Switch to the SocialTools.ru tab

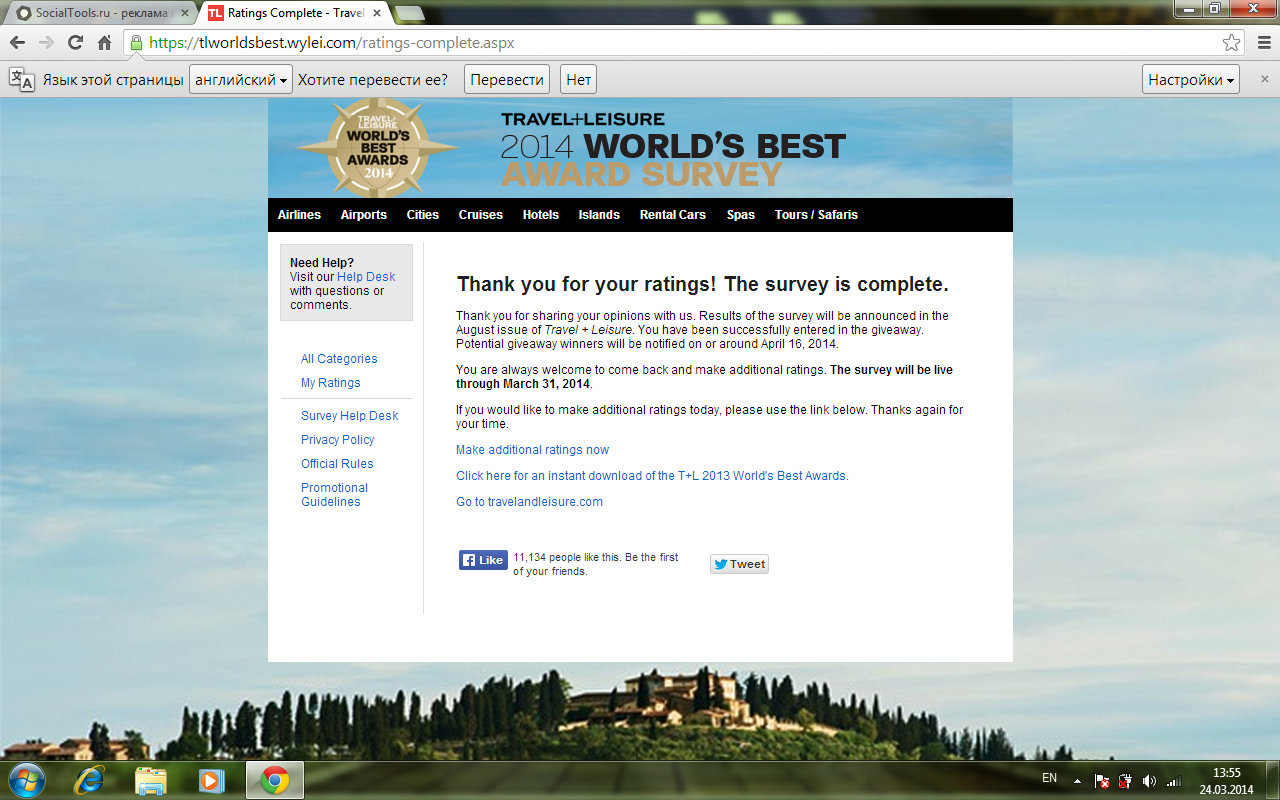click(x=101, y=13)
